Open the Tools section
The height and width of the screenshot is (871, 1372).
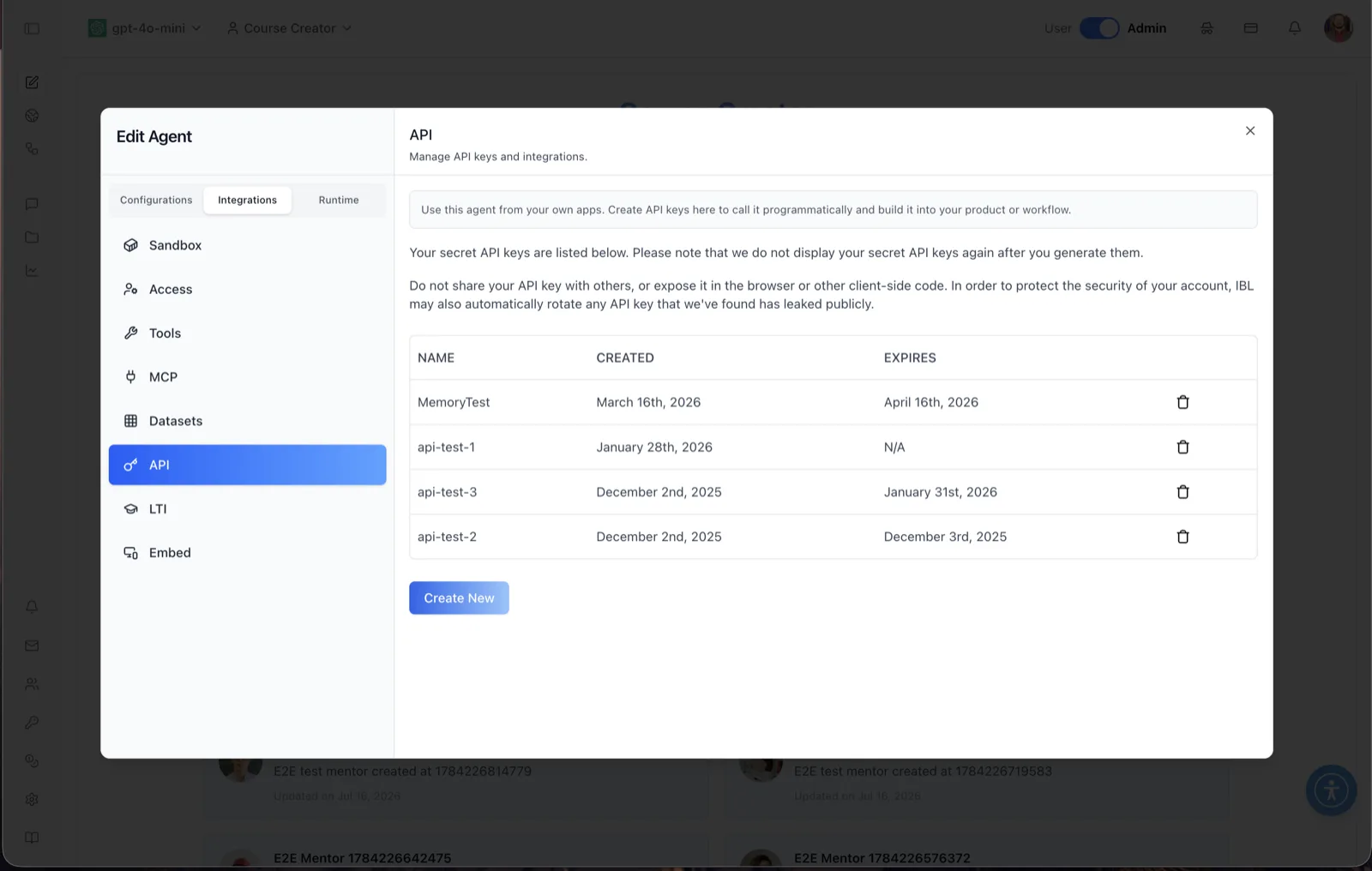(247, 333)
